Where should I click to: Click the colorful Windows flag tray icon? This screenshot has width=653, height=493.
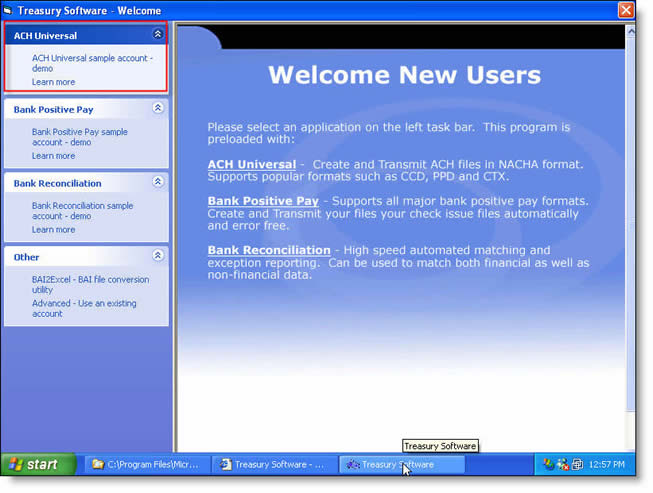coord(548,464)
